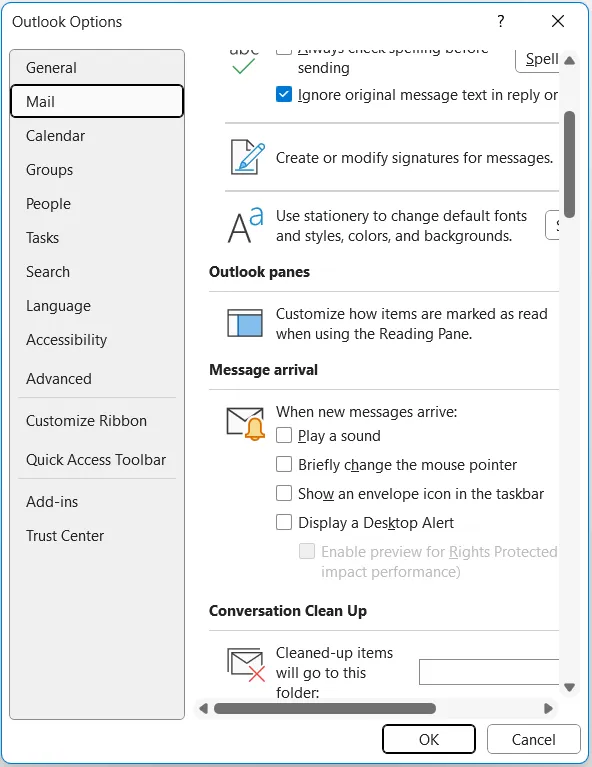Viewport: 592px width, 767px height.
Task: Click the vertical scrollbar down arrow
Action: 569,687
